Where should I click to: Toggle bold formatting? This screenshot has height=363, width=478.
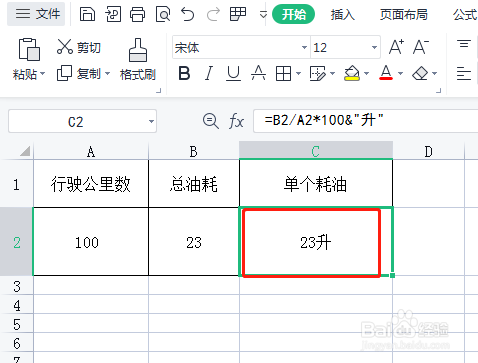(184, 73)
